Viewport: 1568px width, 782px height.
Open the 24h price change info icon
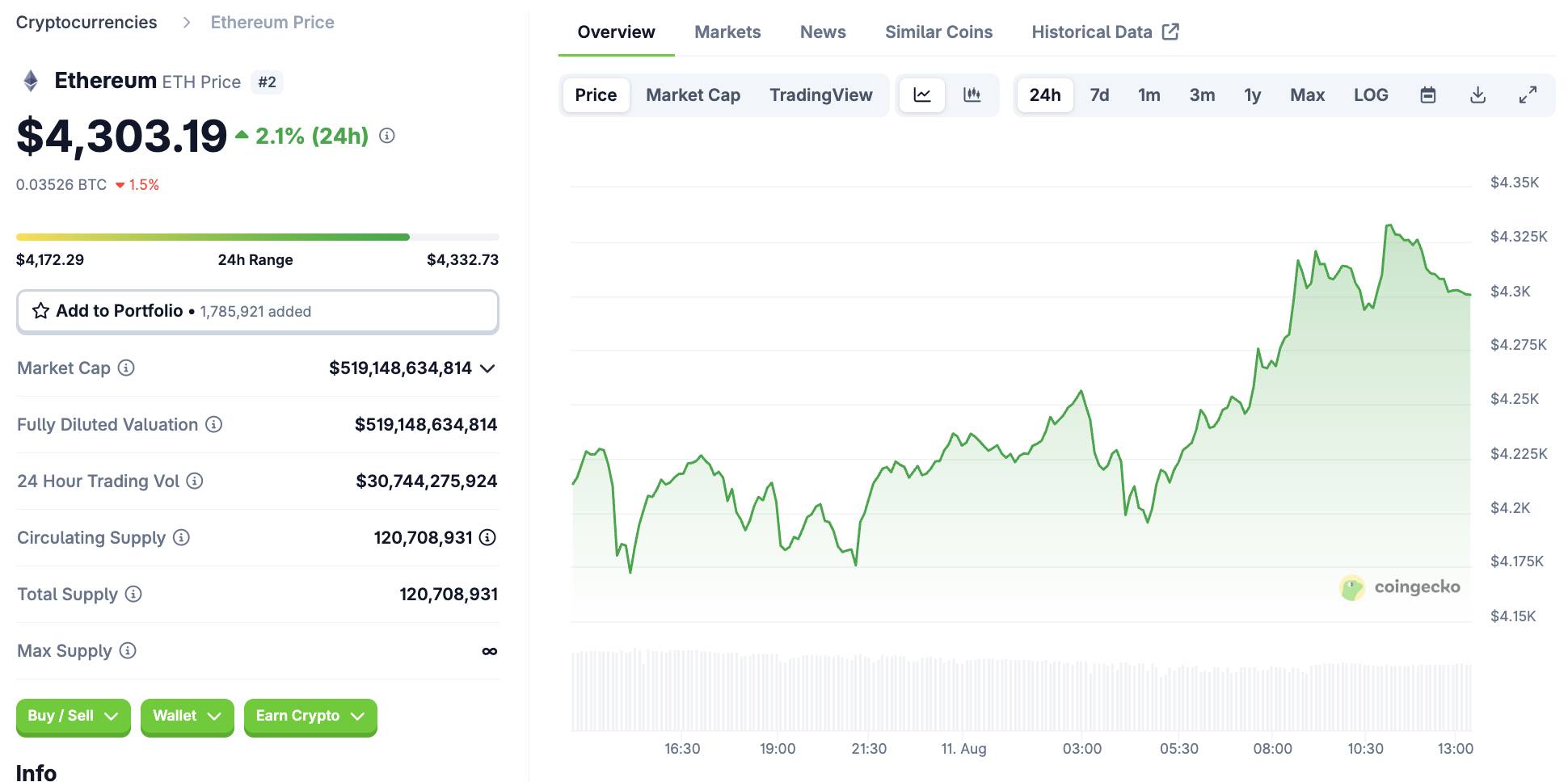[387, 136]
